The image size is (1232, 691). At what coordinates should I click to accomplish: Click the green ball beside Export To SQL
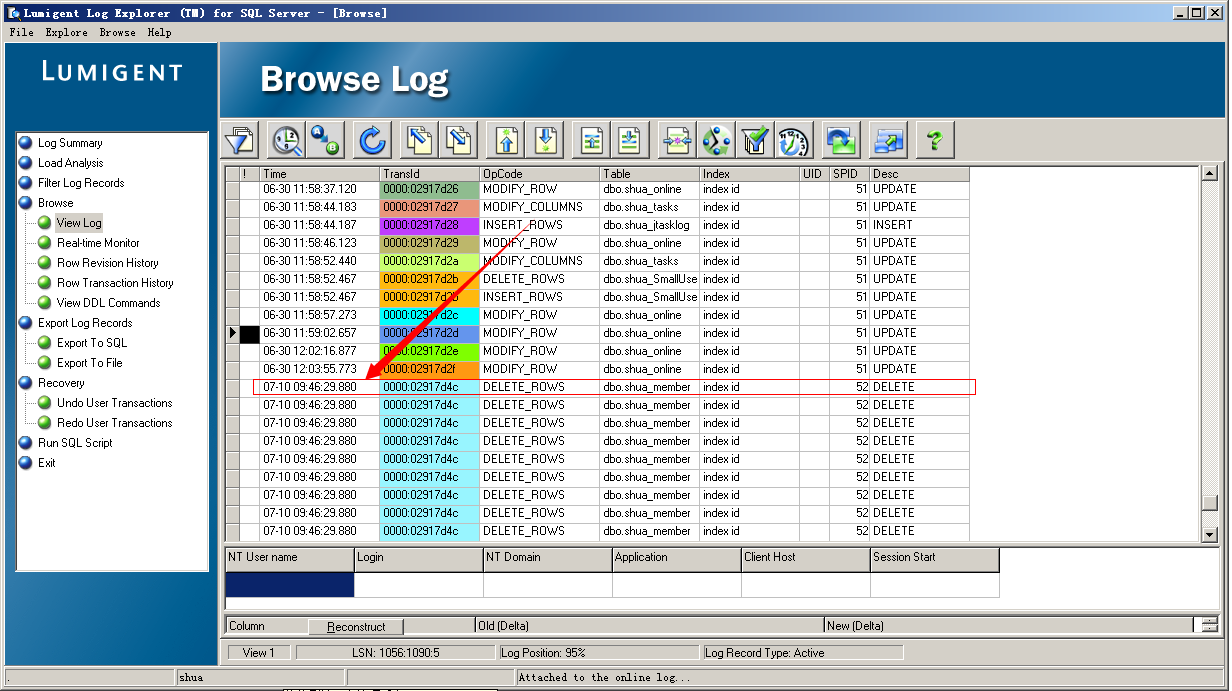tap(45, 343)
